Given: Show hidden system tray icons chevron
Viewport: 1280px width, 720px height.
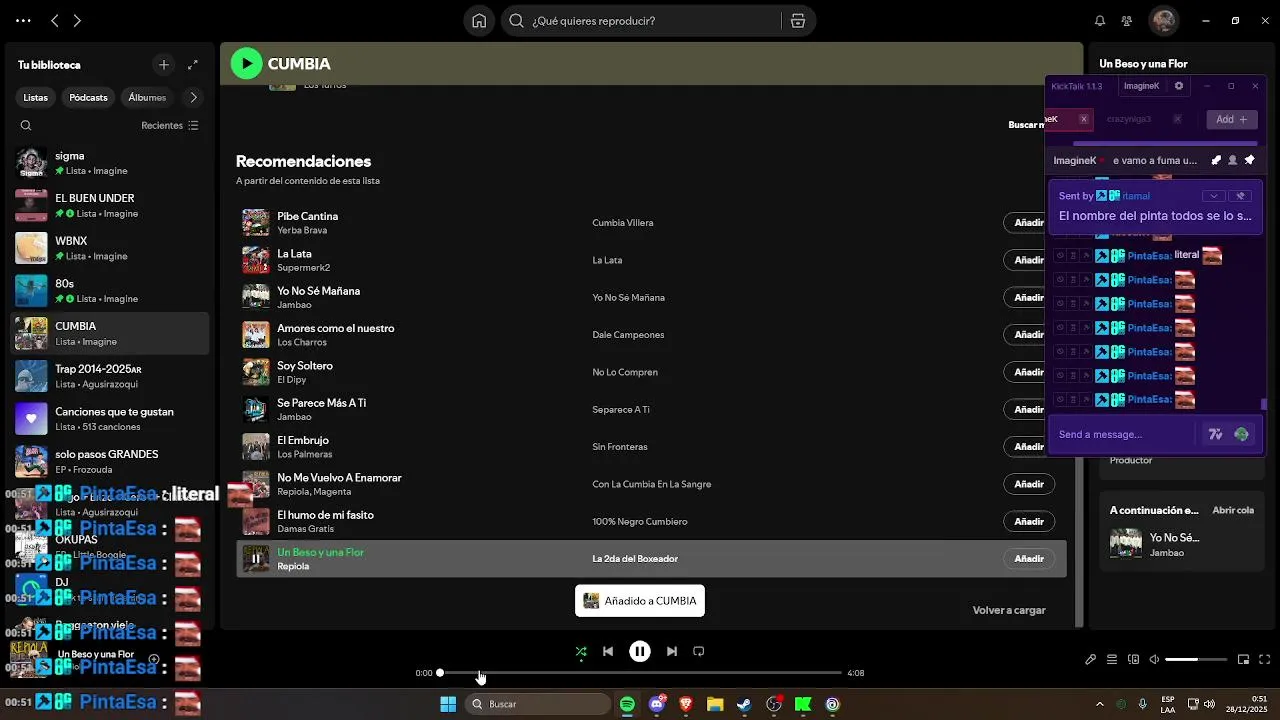Looking at the screenshot, I should [1100, 704].
